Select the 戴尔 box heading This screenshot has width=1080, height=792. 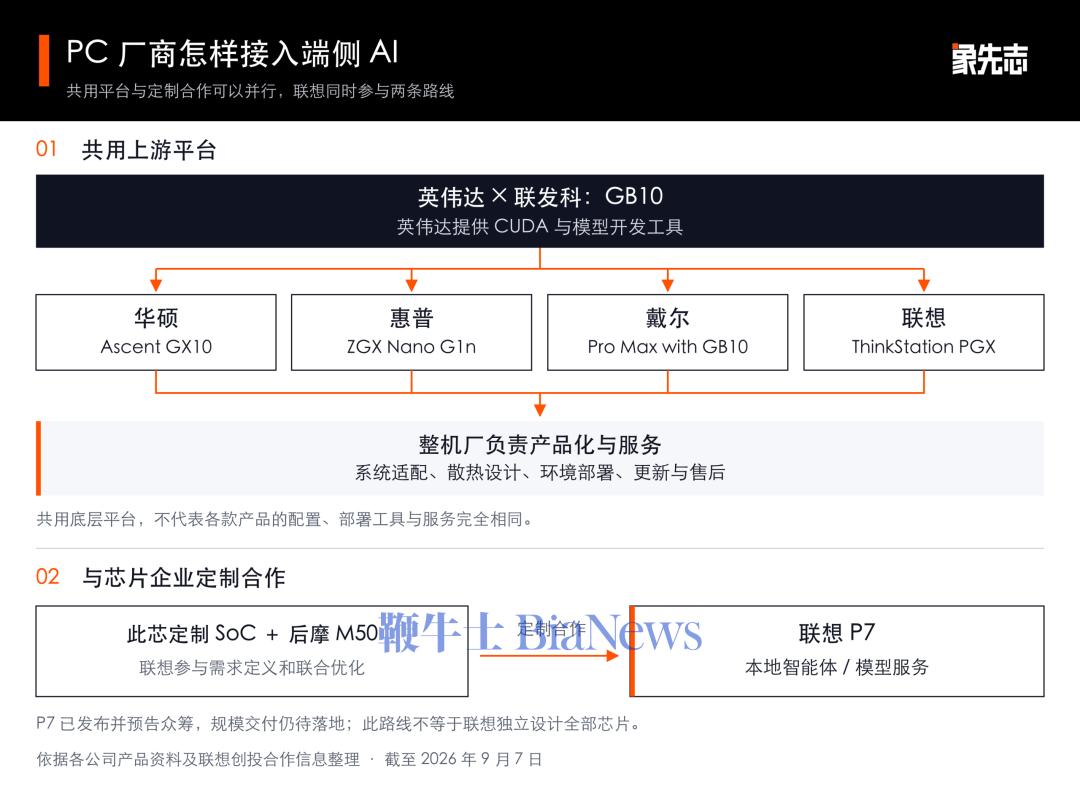(x=667, y=317)
